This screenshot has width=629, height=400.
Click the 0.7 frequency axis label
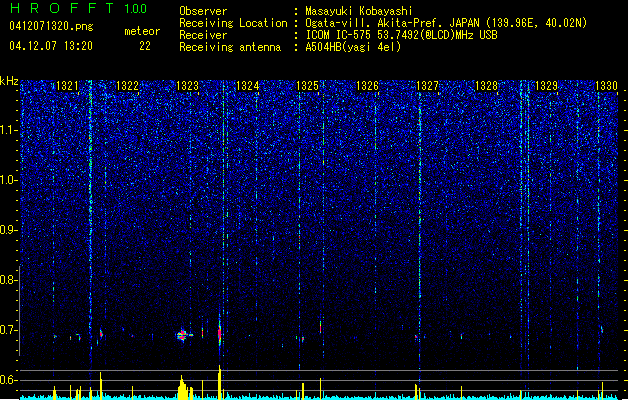9,330
